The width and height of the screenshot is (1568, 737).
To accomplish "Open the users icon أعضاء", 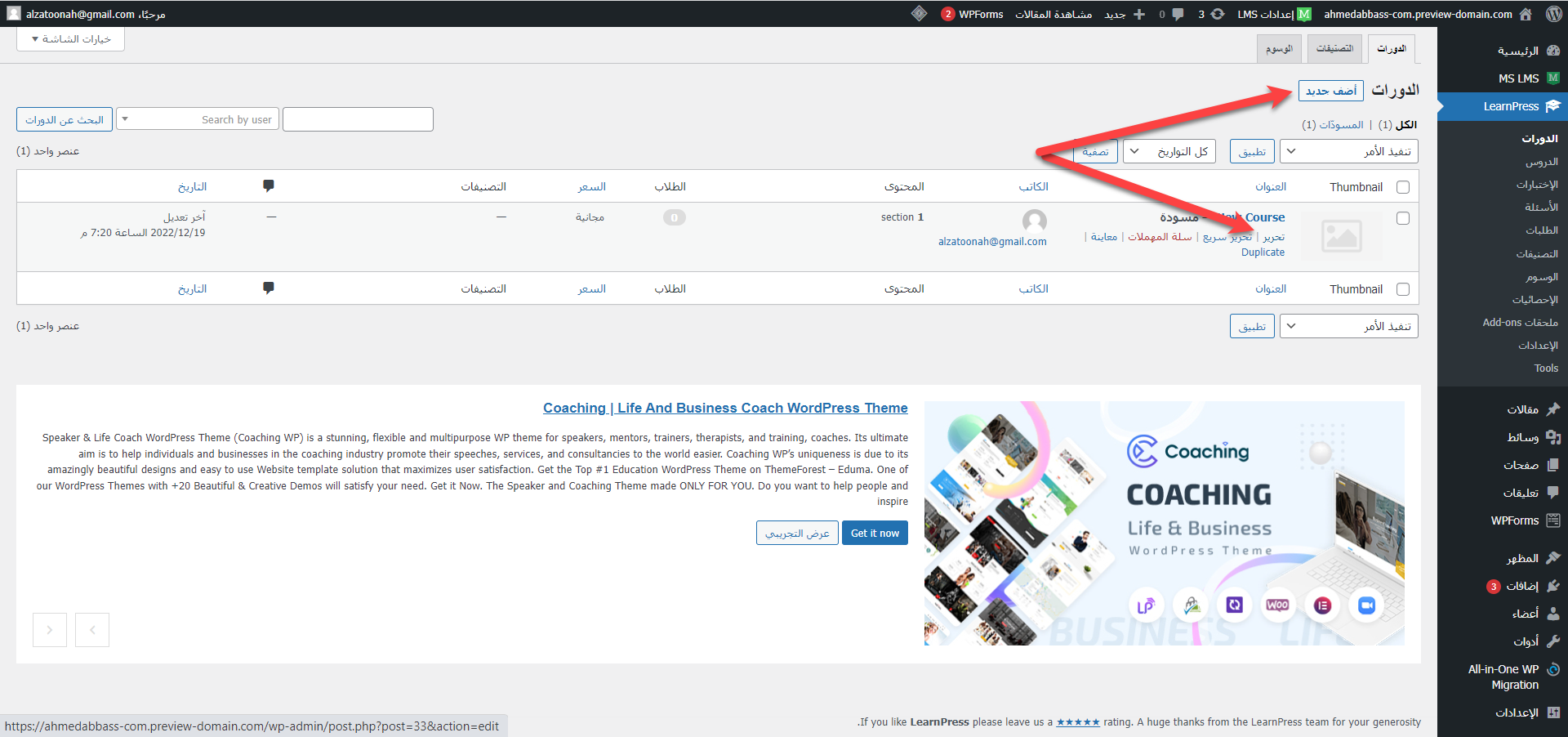I will click(1553, 614).
